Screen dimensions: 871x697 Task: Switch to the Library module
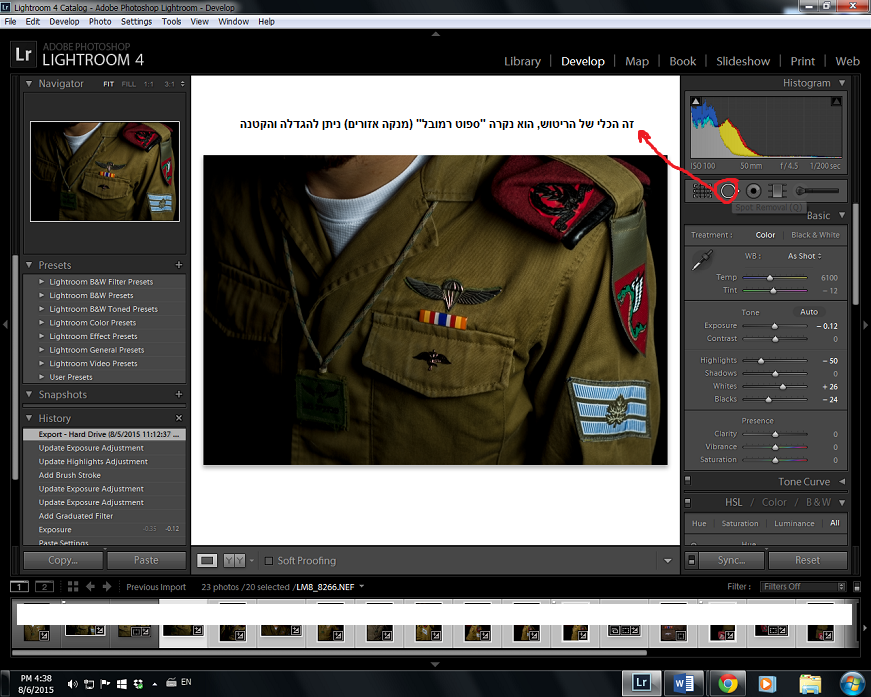522,61
